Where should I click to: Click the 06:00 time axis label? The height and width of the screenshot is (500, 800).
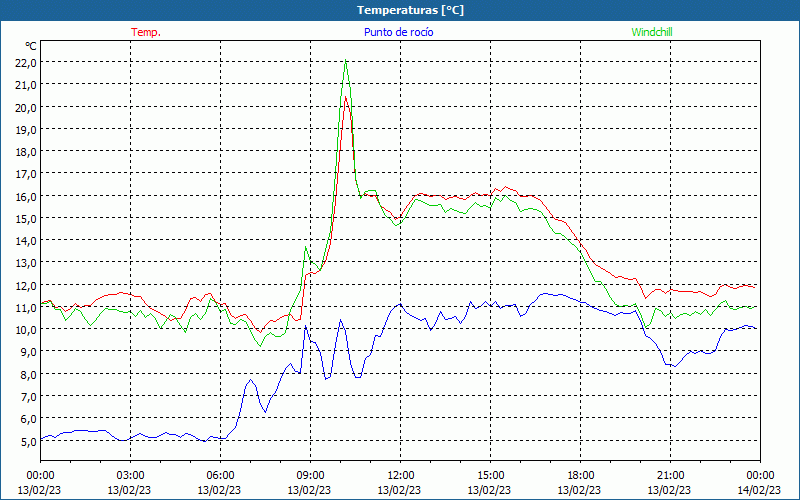pos(220,476)
